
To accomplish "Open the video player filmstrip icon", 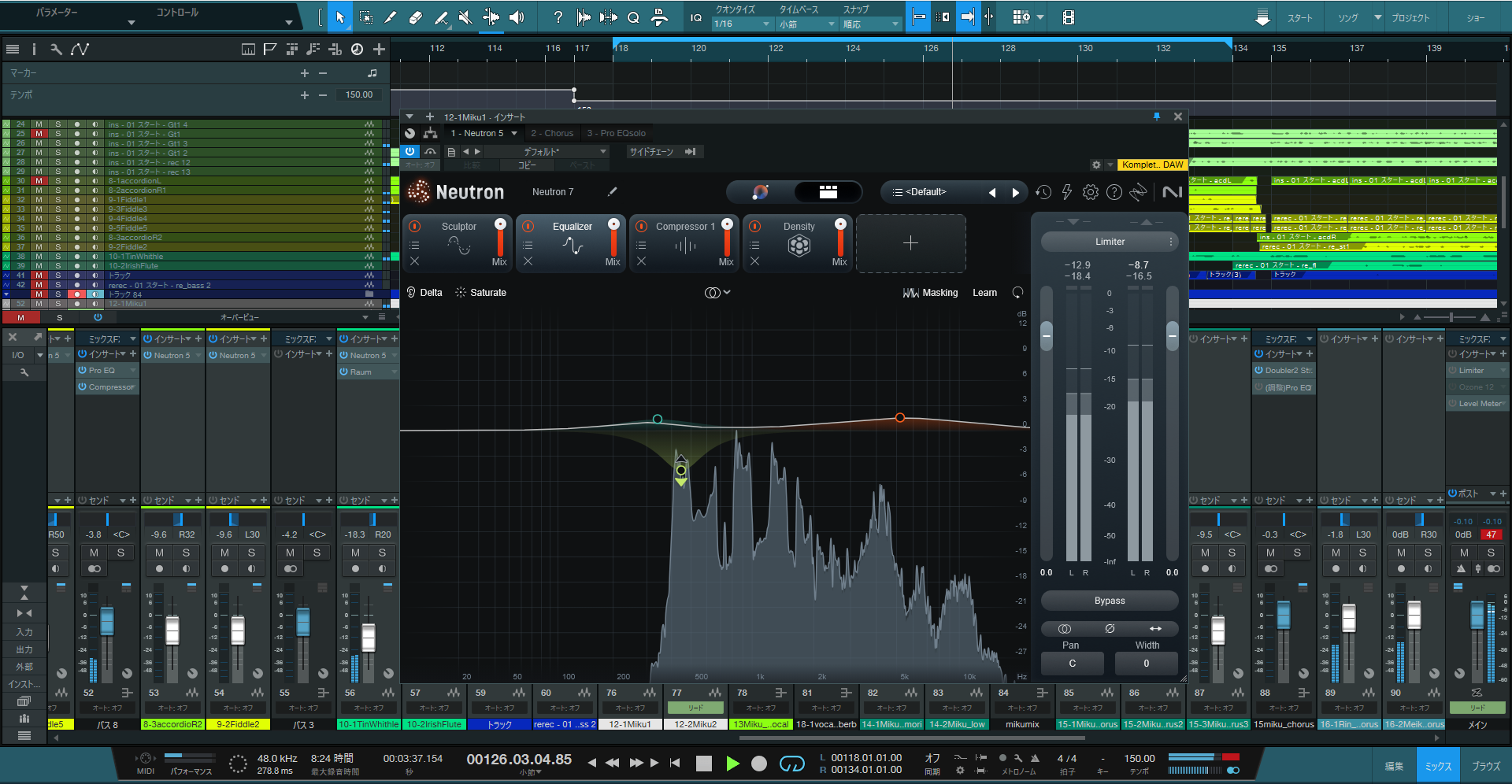I will tap(1069, 17).
